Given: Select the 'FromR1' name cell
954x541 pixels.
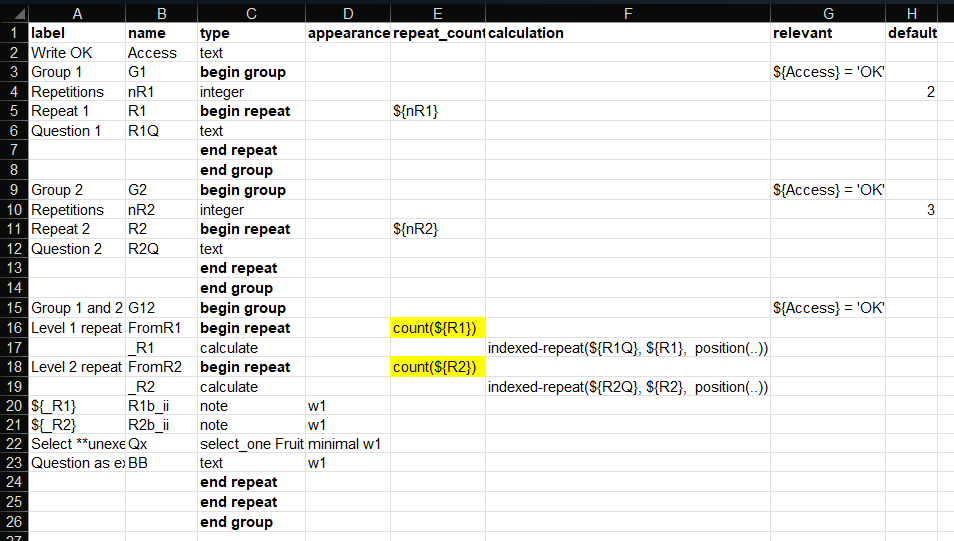Looking at the screenshot, I should click(161, 328).
